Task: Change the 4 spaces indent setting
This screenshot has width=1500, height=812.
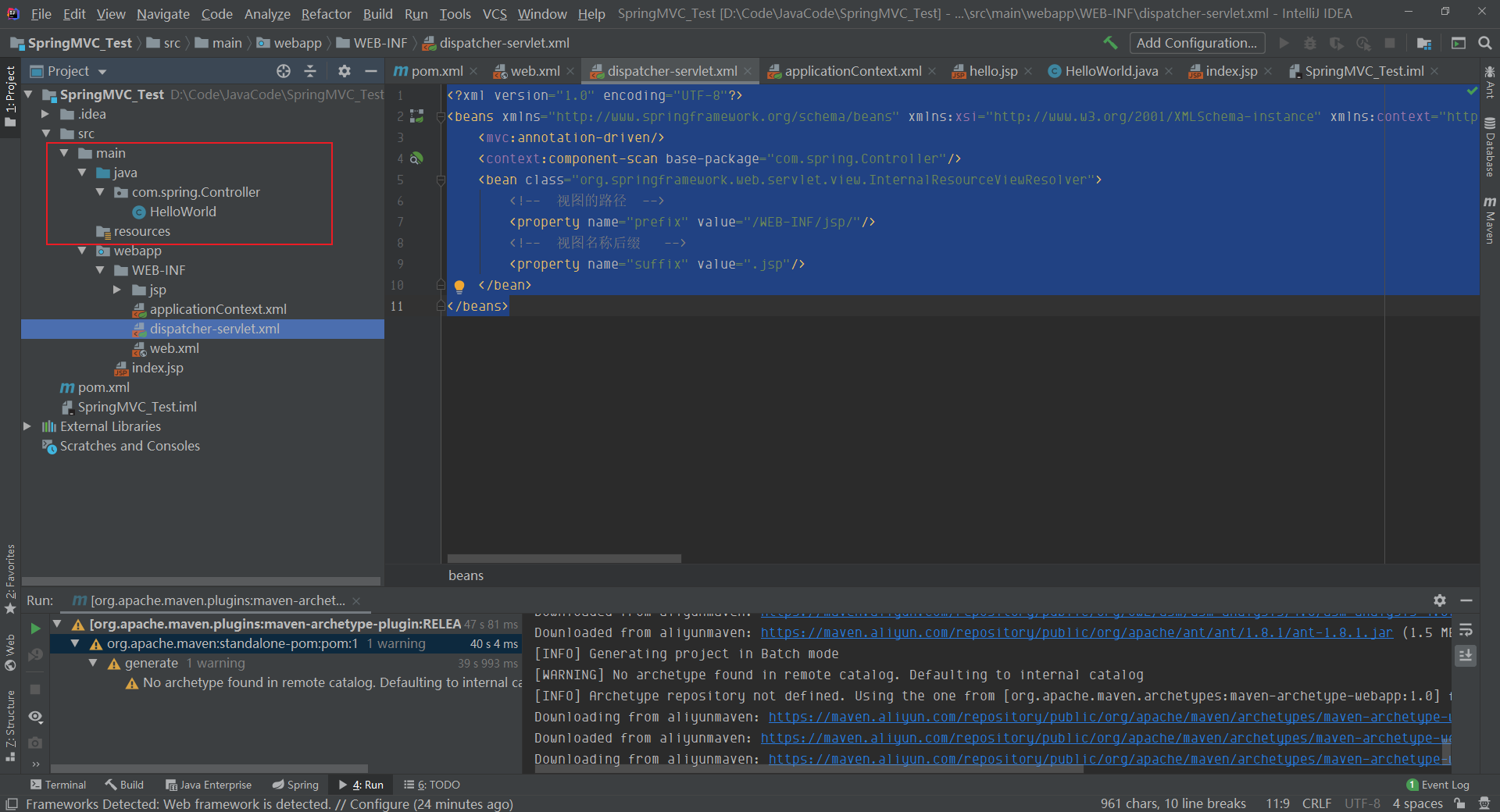Action: coord(1417,803)
